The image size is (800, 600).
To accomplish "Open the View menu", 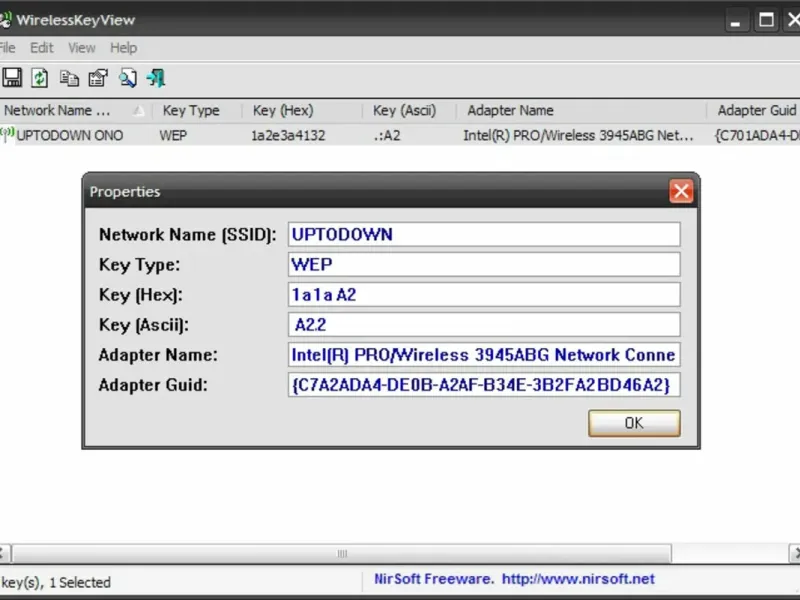I will pos(82,48).
